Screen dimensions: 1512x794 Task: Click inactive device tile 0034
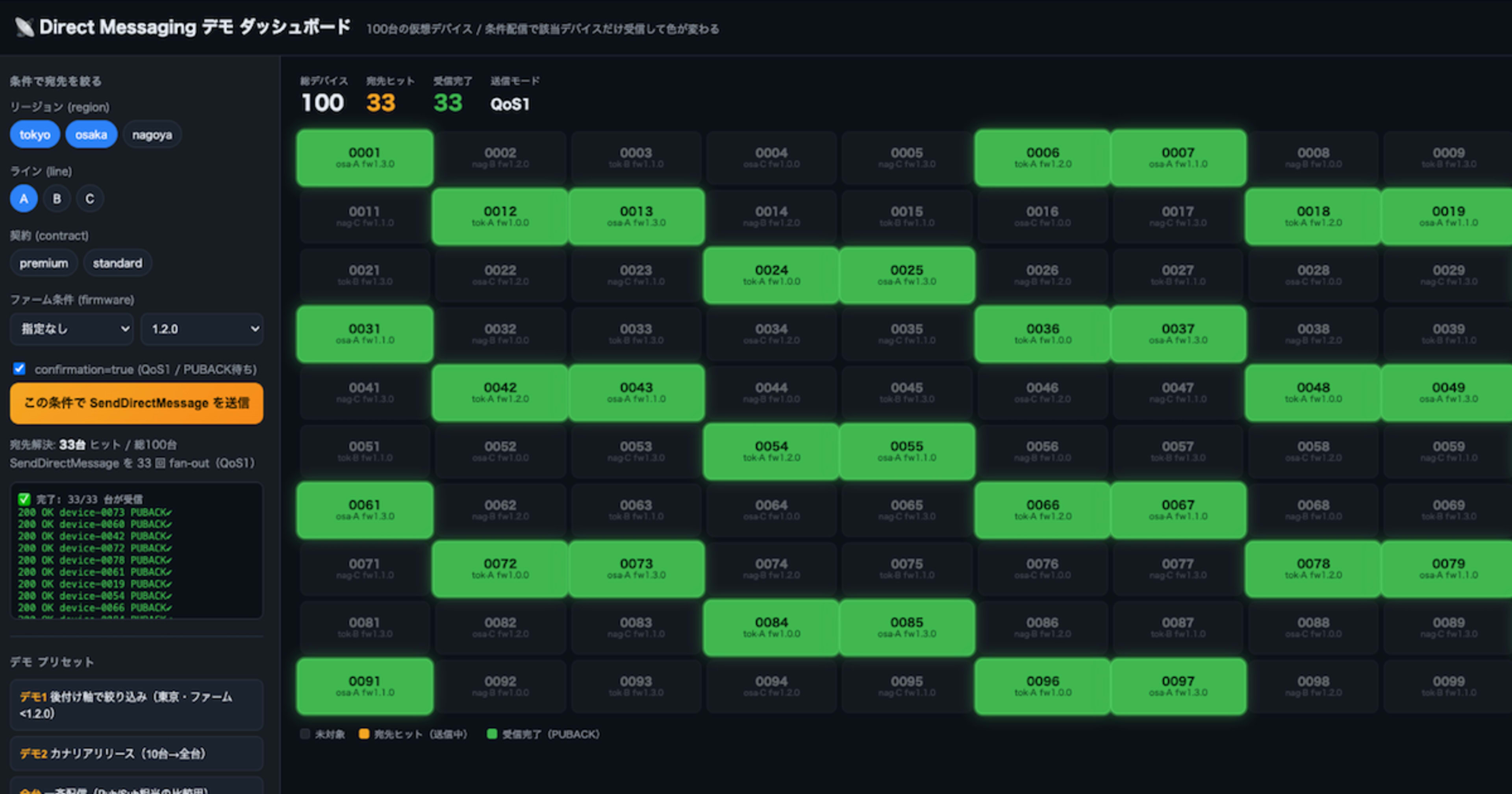[x=771, y=334]
